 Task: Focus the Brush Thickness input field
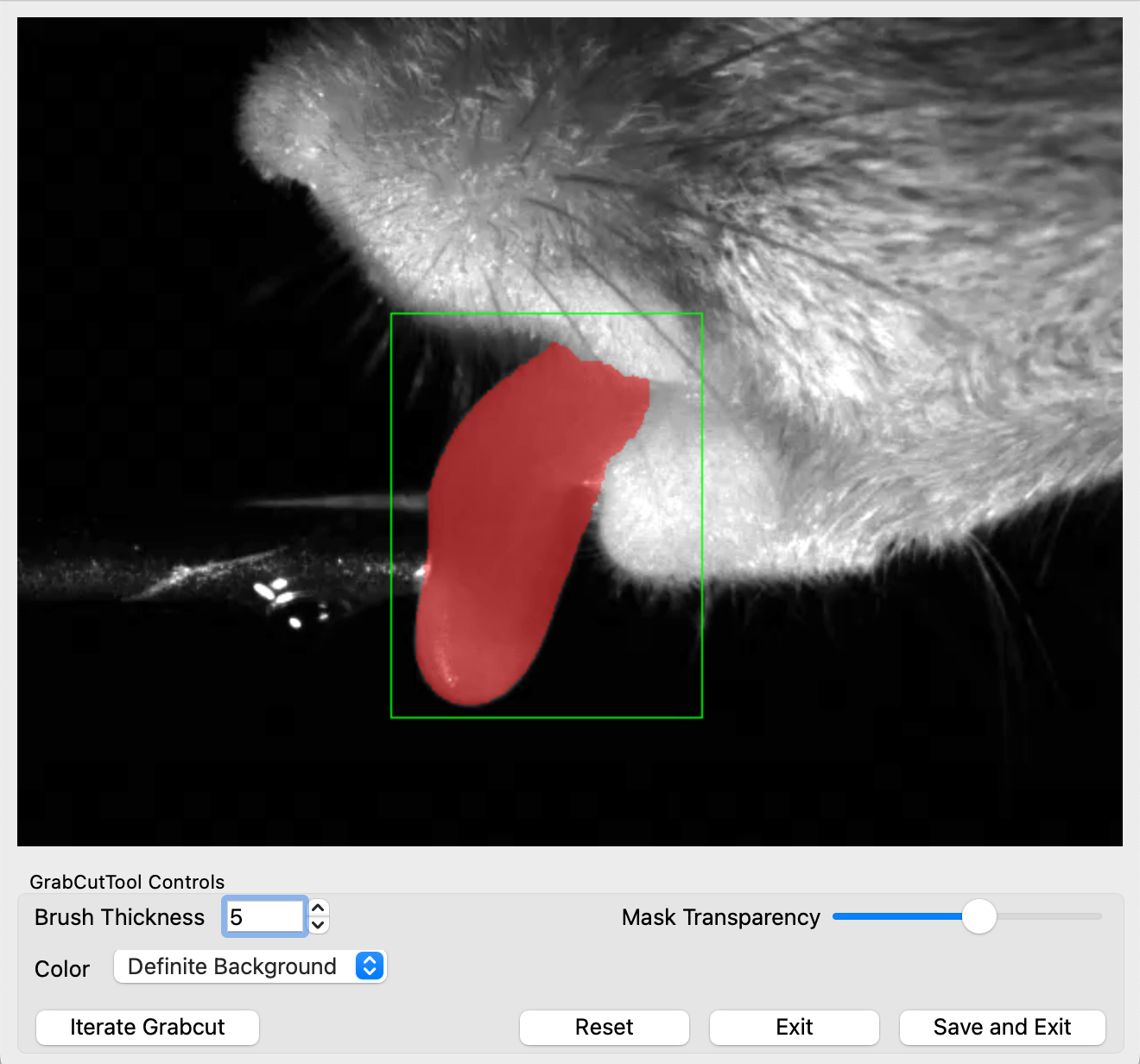[264, 917]
